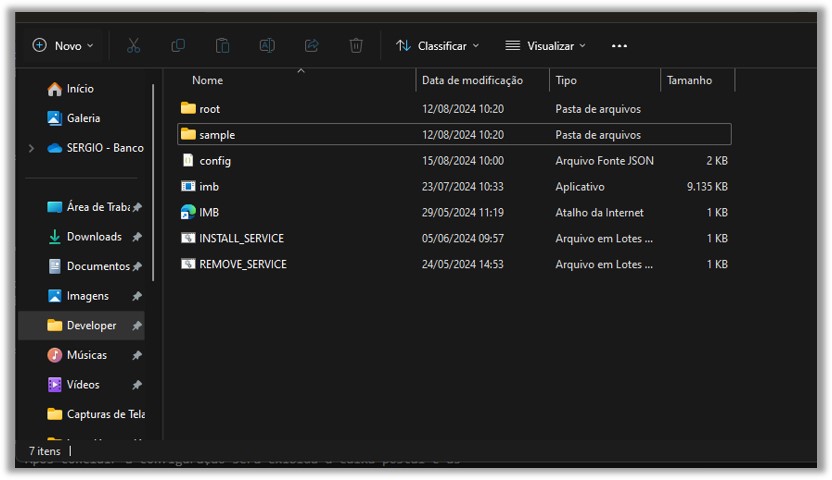Open the imb application file
Screen dimensions: 832x480
click(209, 187)
